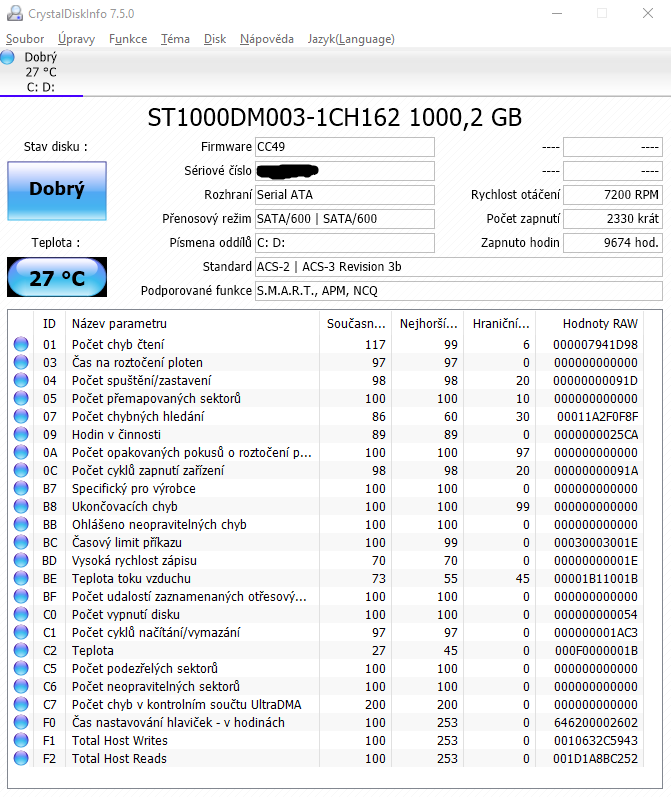671x797 pixels.
Task: Click status circle for Hodin v činnosti
Action: click(x=21, y=434)
